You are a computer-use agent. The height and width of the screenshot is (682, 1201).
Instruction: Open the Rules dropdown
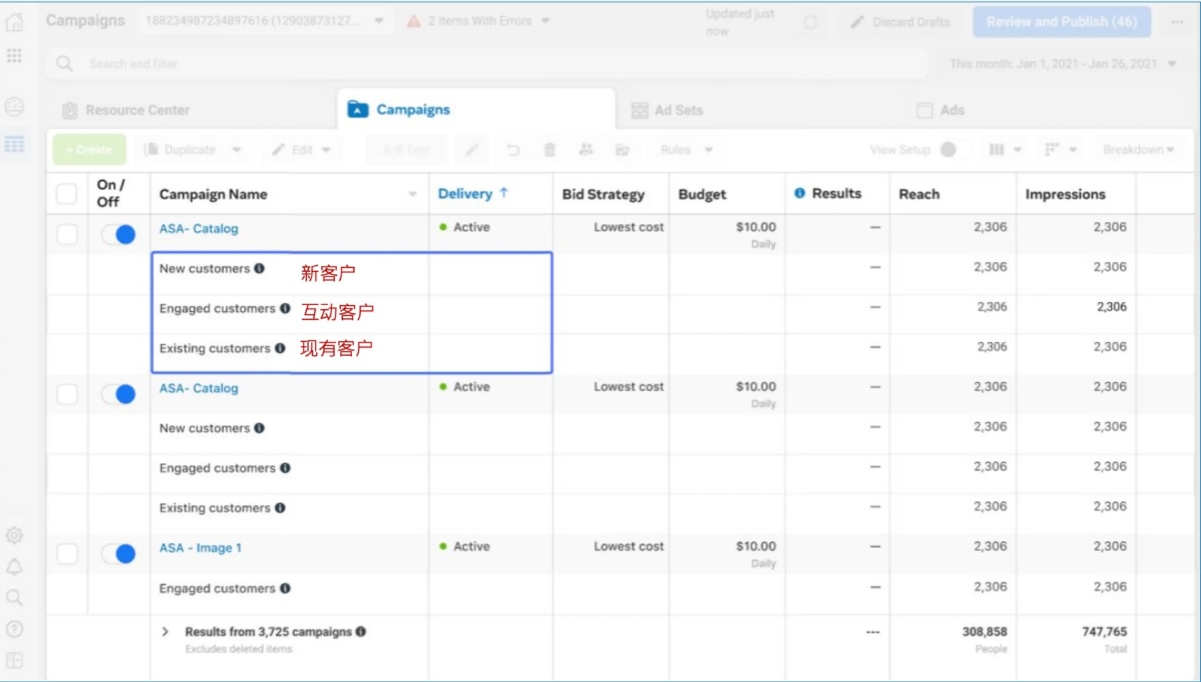[x=686, y=150]
